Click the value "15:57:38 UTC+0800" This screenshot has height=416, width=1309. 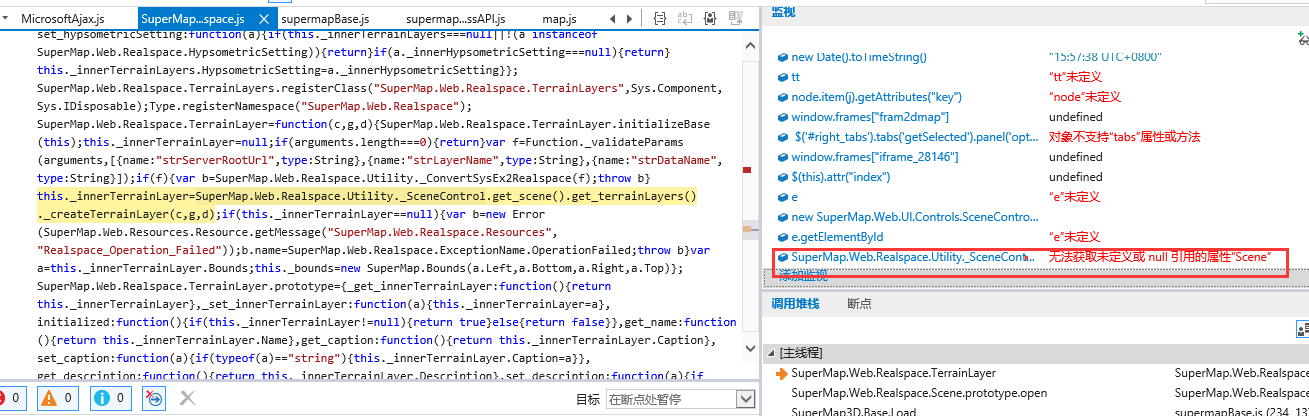click(x=1105, y=56)
